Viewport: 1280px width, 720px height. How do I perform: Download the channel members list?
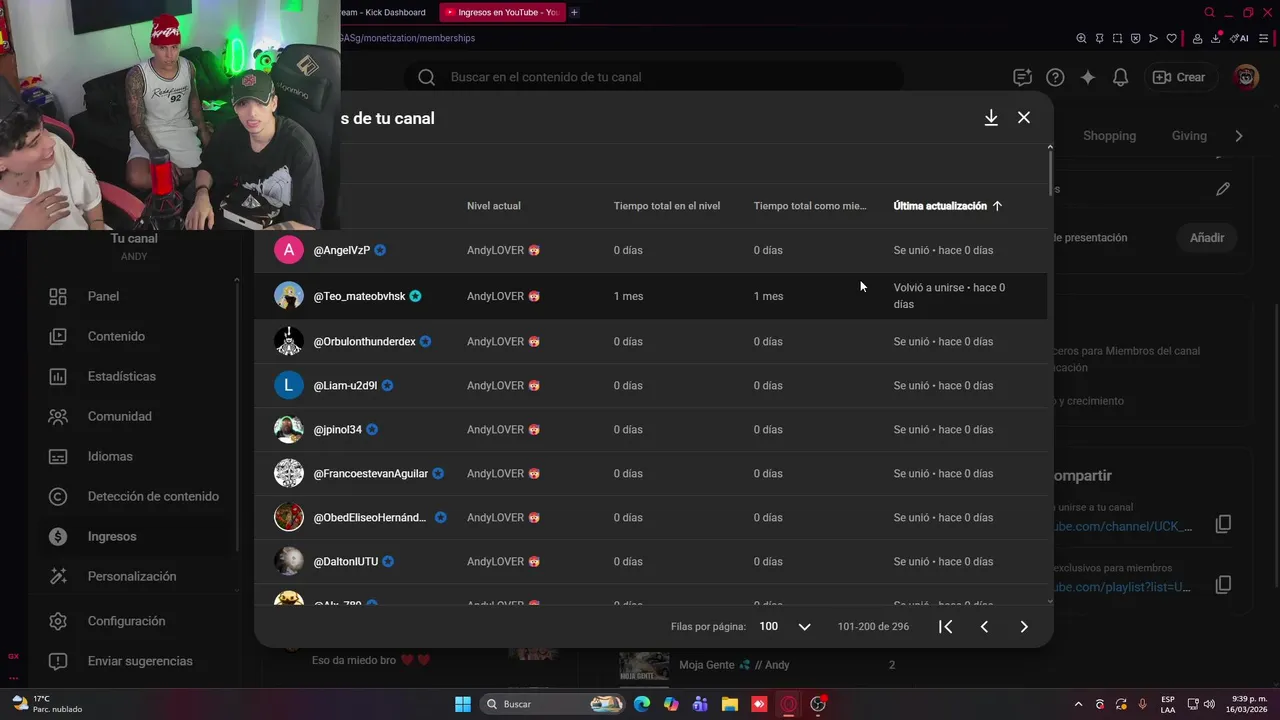pos(991,118)
